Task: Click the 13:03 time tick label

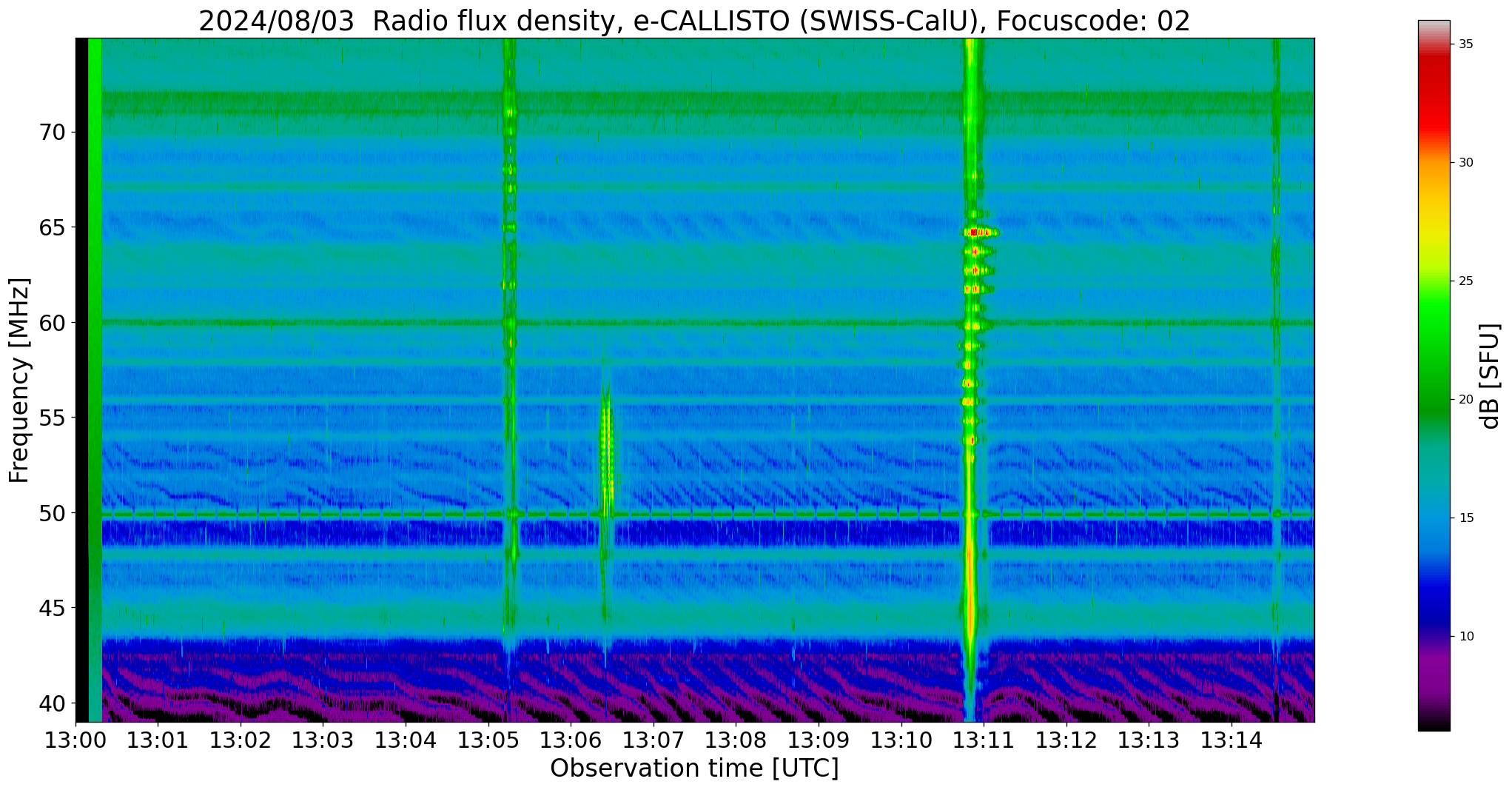Action: (323, 740)
